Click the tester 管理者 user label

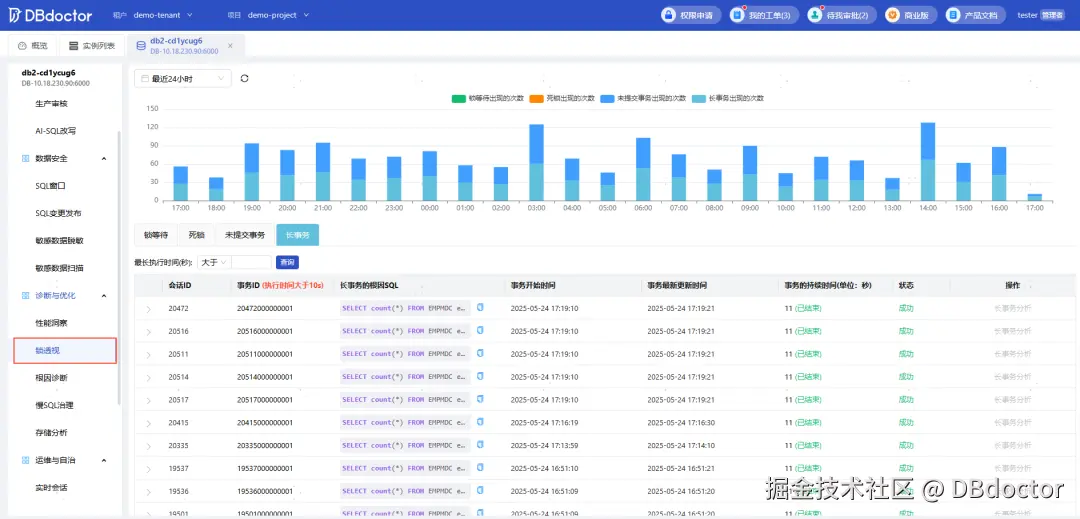tap(1041, 15)
